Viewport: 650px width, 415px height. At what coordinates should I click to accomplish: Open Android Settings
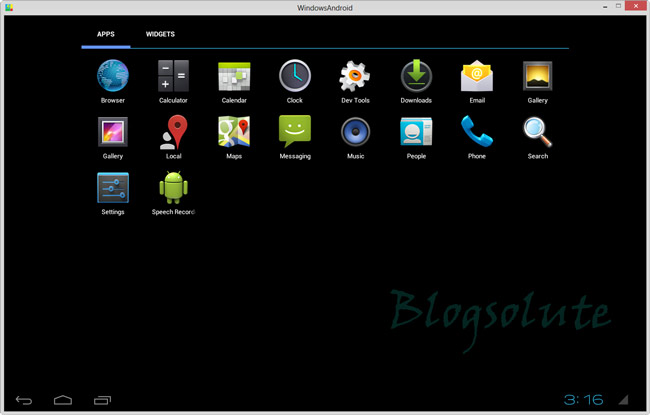[x=113, y=193]
